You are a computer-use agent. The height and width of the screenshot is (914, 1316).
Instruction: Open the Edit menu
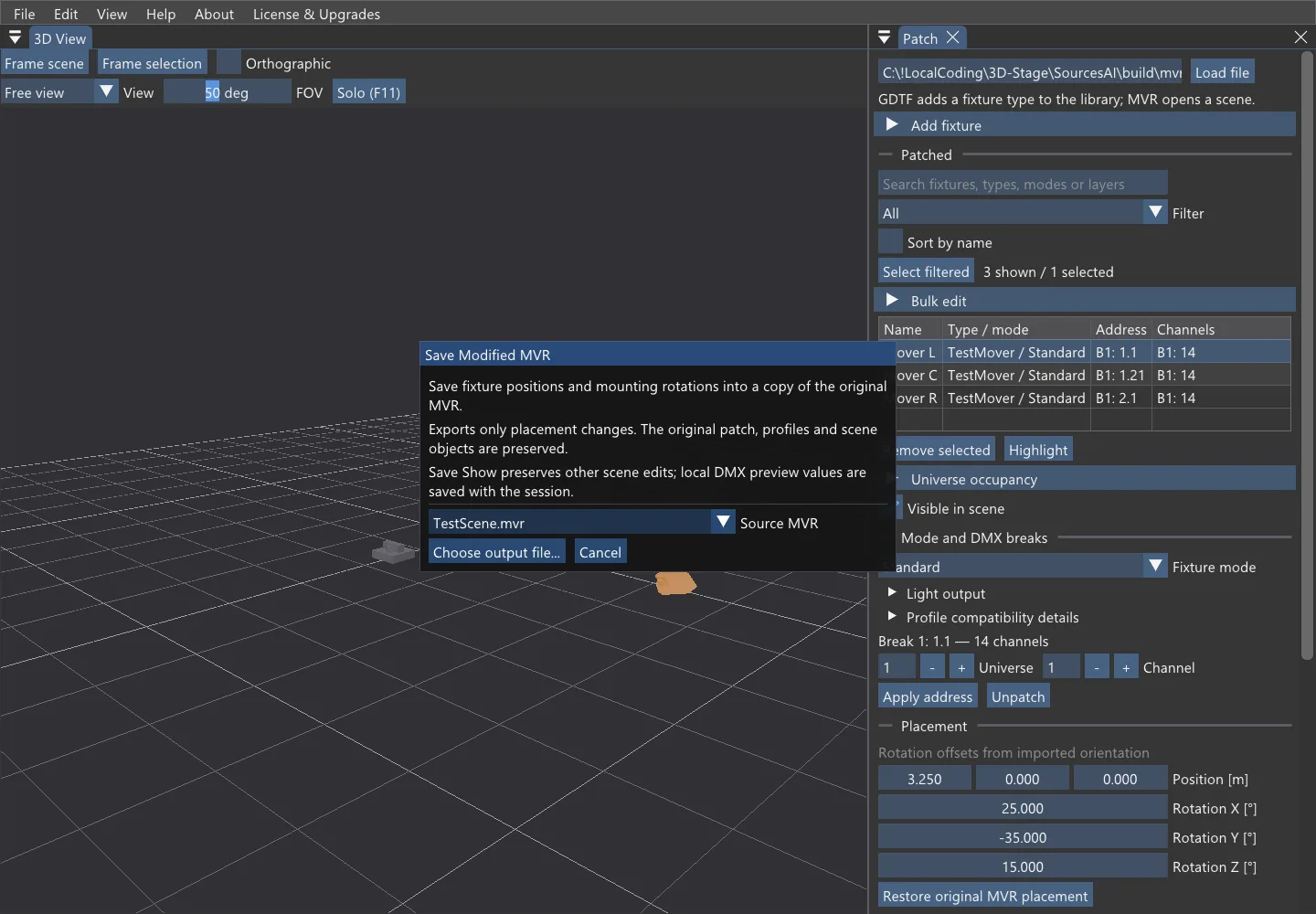pyautogui.click(x=66, y=14)
